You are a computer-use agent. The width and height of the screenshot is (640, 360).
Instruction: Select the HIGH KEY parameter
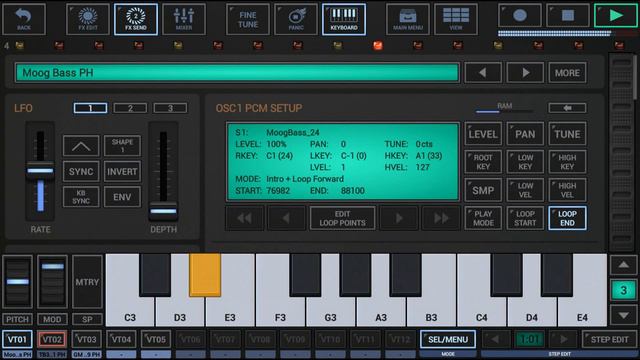point(567,162)
